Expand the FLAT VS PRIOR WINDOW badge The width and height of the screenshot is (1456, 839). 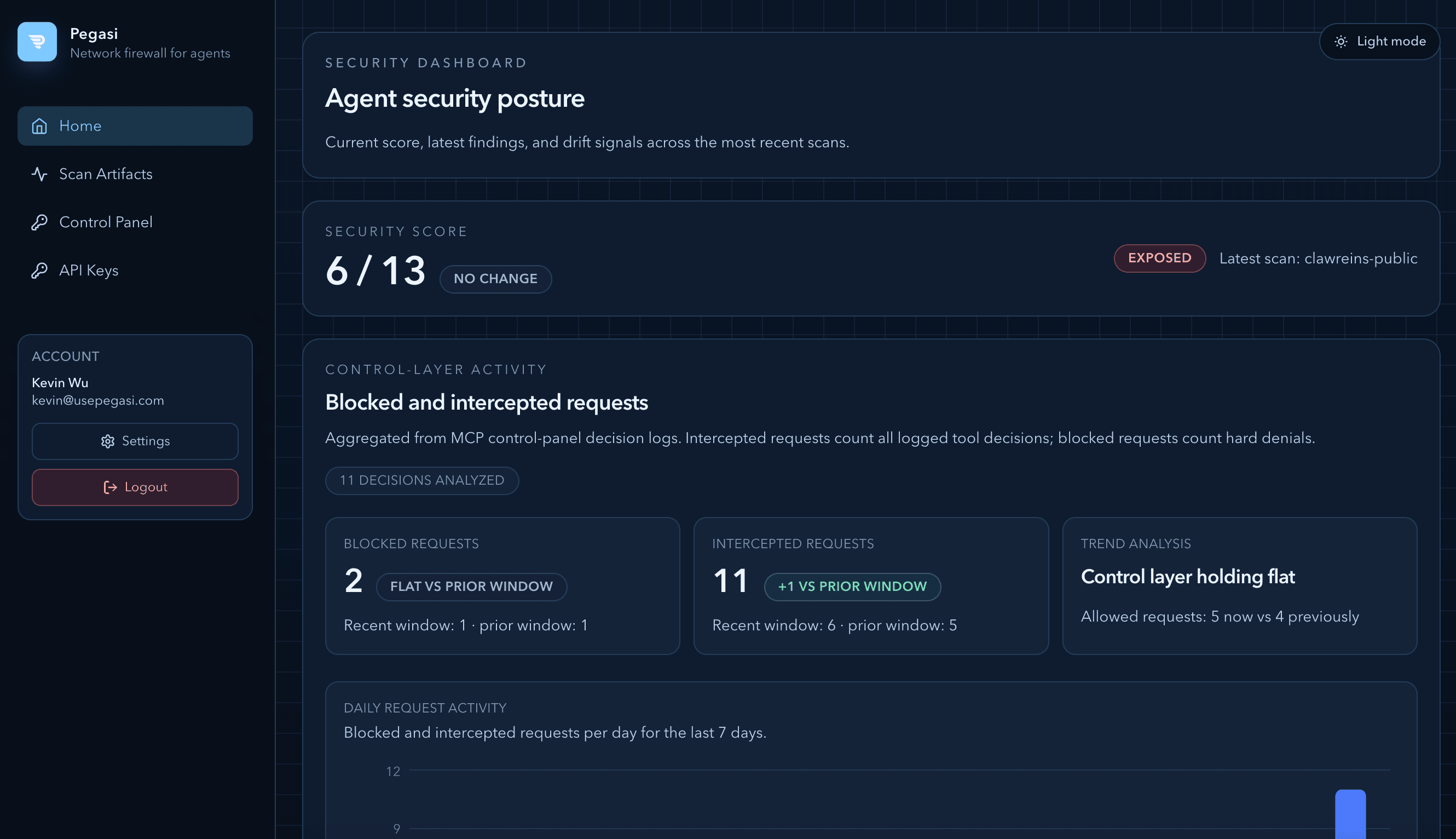(x=471, y=586)
